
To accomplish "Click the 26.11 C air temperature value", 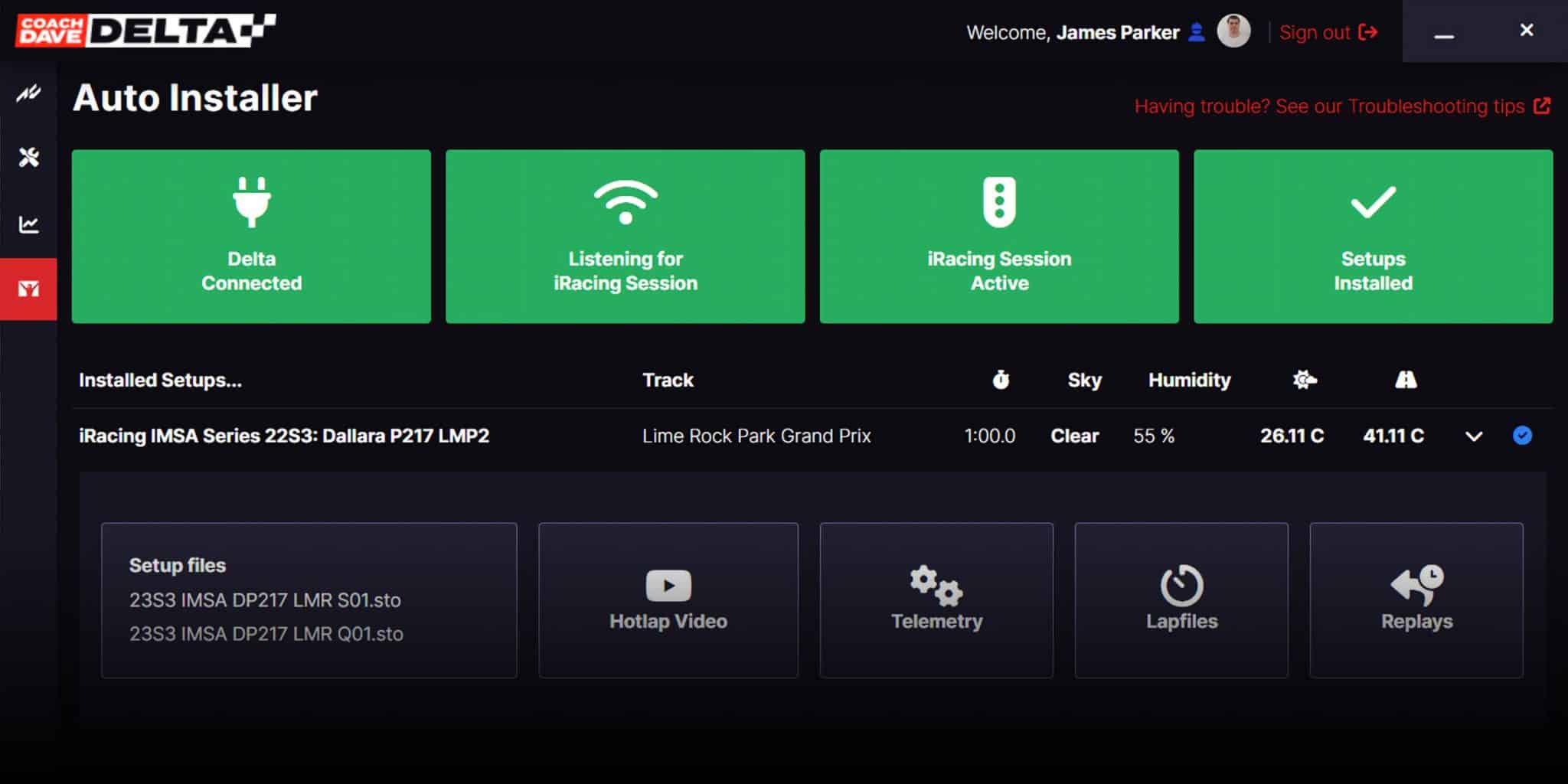I will point(1292,436).
